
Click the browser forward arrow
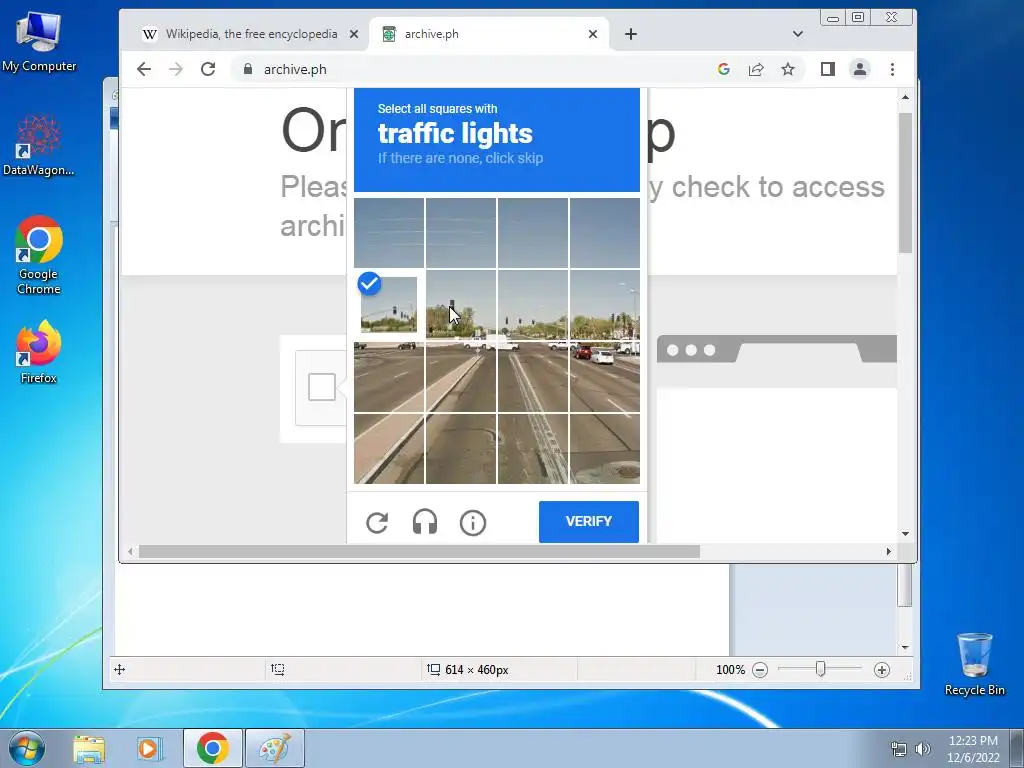coord(176,69)
